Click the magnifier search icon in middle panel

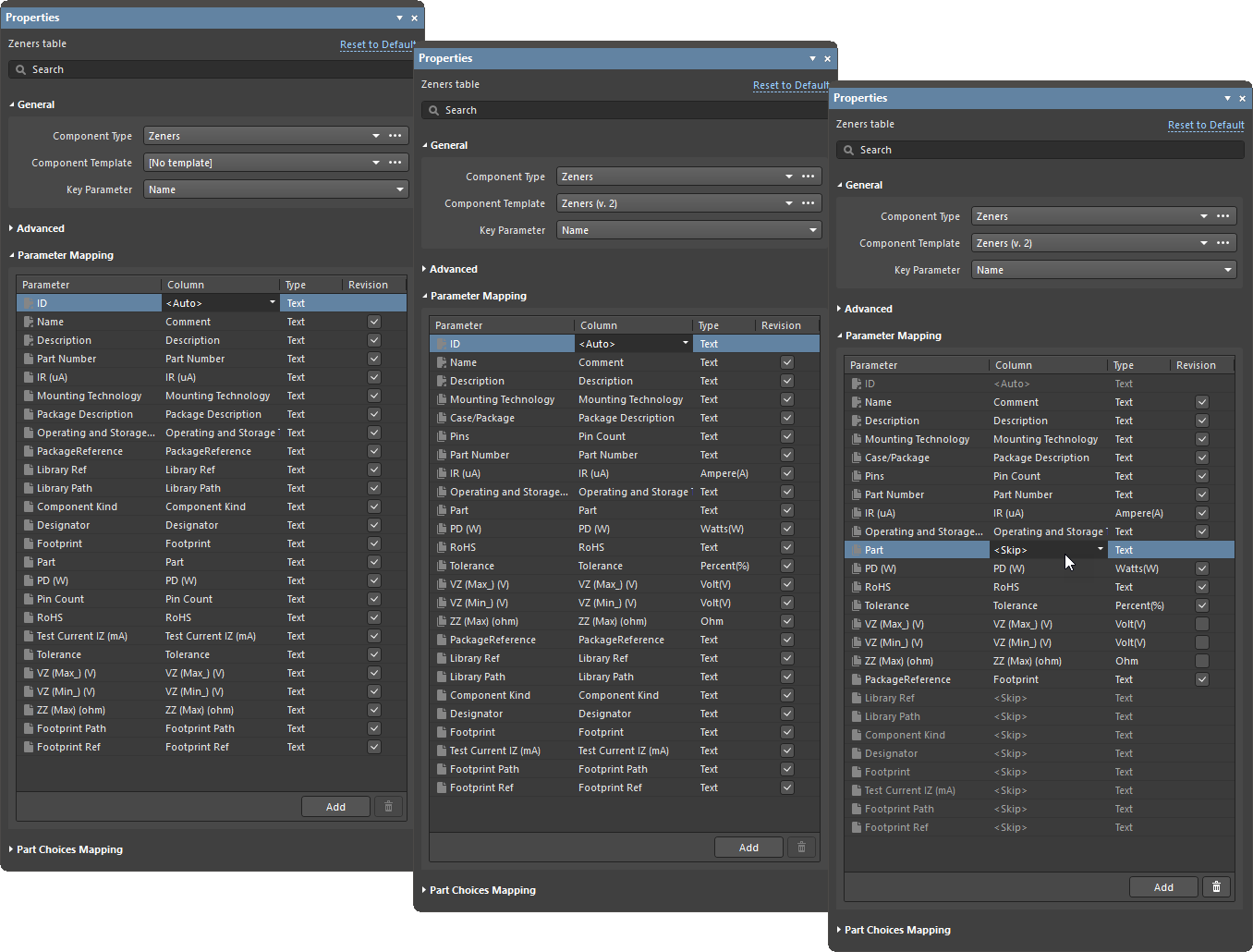(x=433, y=111)
